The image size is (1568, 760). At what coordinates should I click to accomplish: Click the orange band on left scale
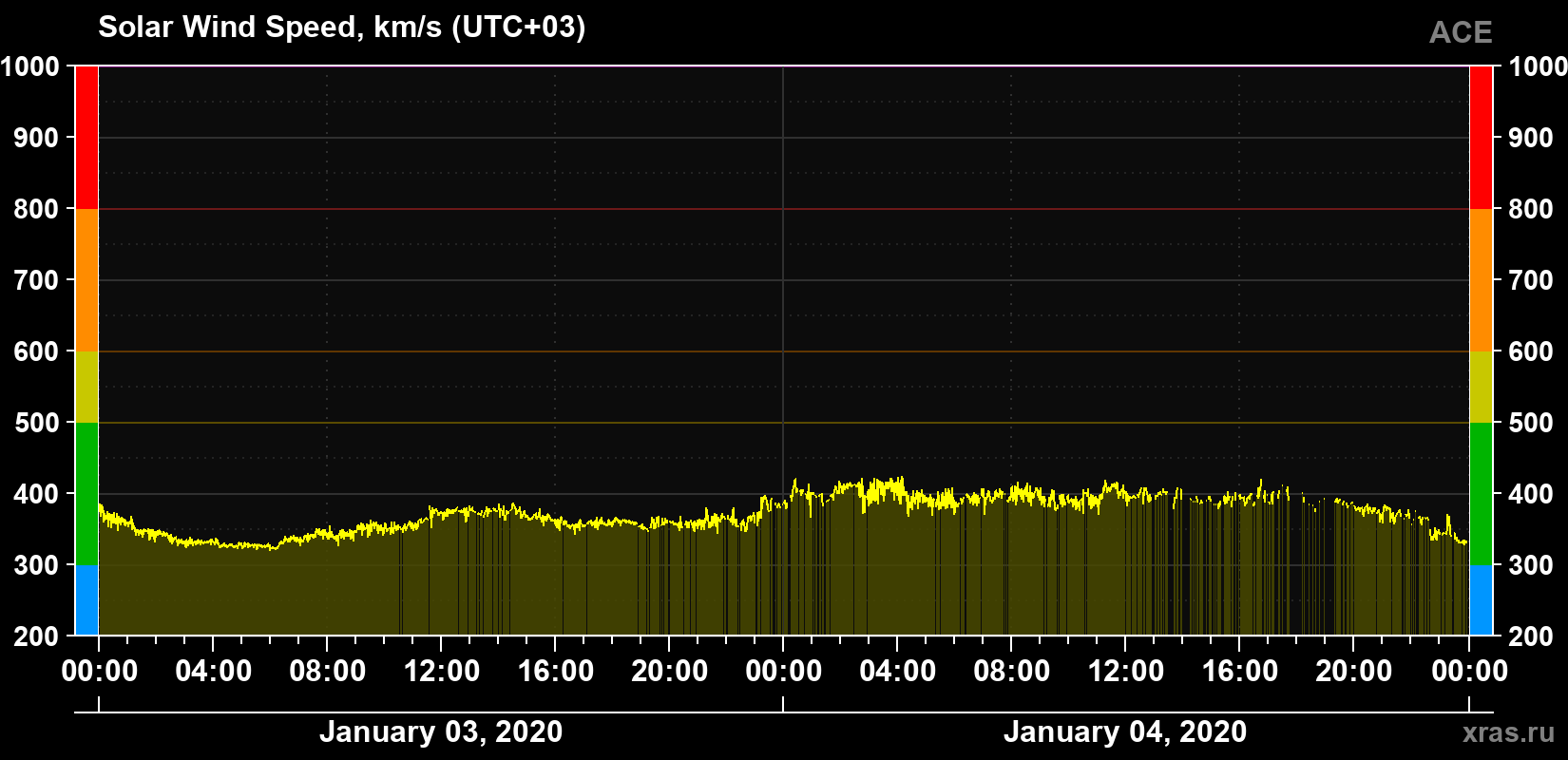tap(86, 280)
